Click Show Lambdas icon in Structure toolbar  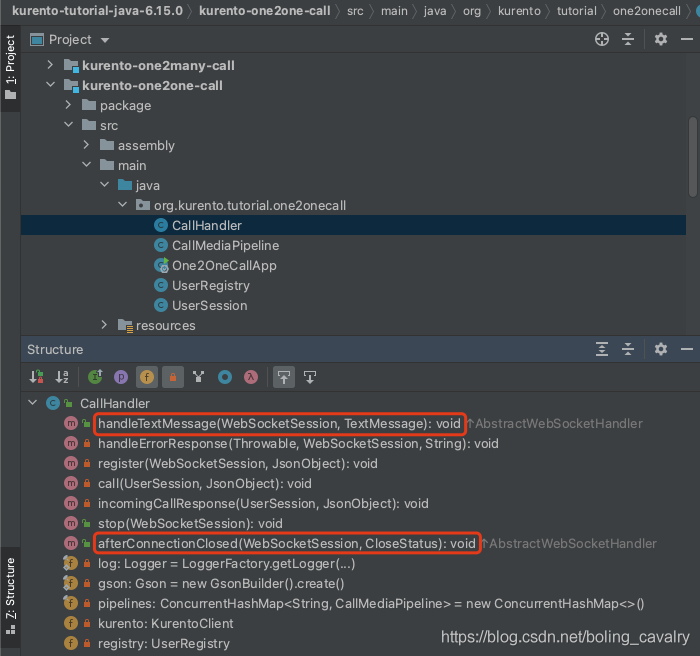251,377
